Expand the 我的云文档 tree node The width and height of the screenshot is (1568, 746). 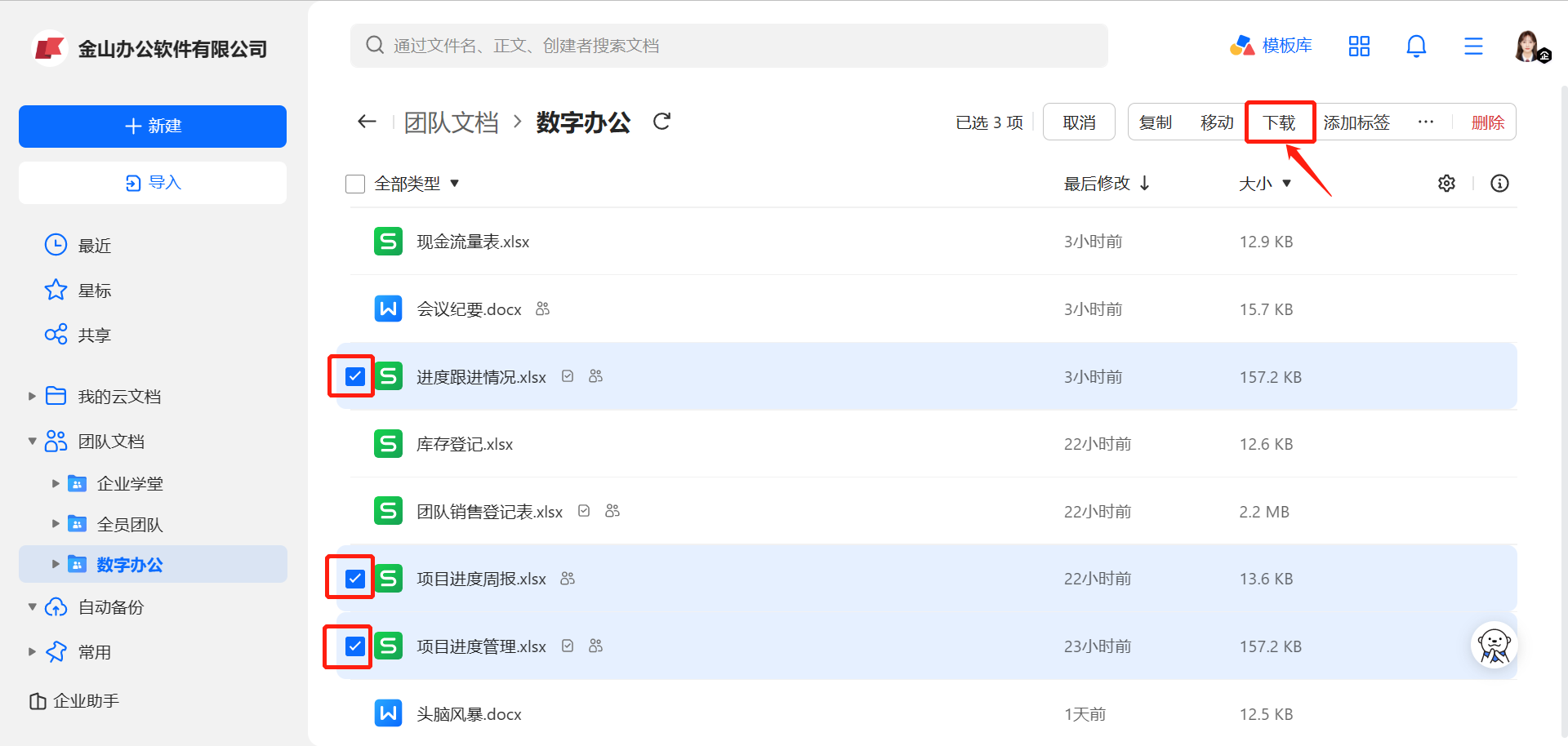click(32, 397)
